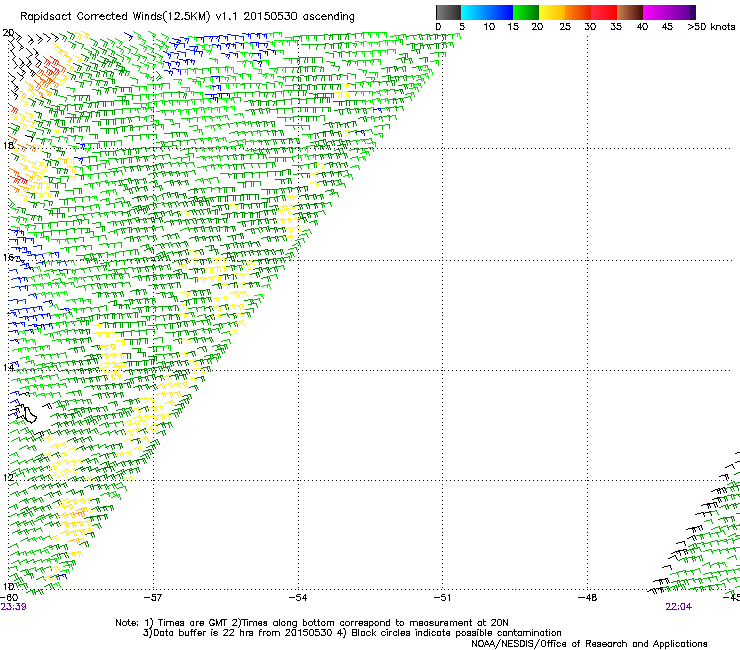
Task: Click the latitude label '18'
Action: [x=8, y=145]
